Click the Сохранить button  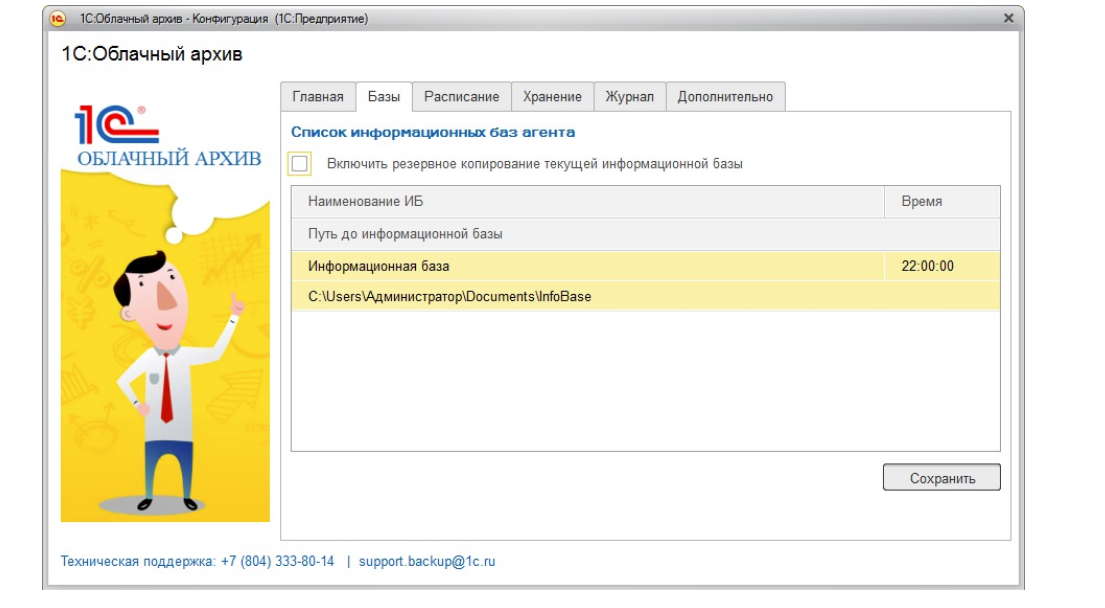pos(942,478)
